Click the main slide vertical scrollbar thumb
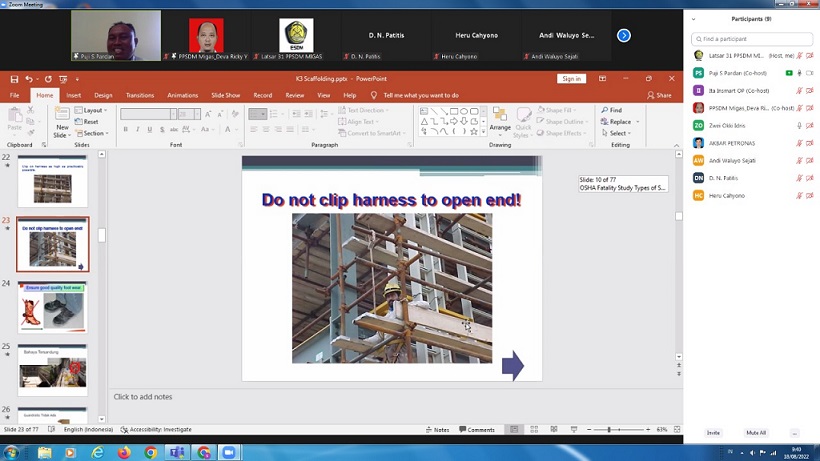Viewport: 820px width, 461px height. 678,216
